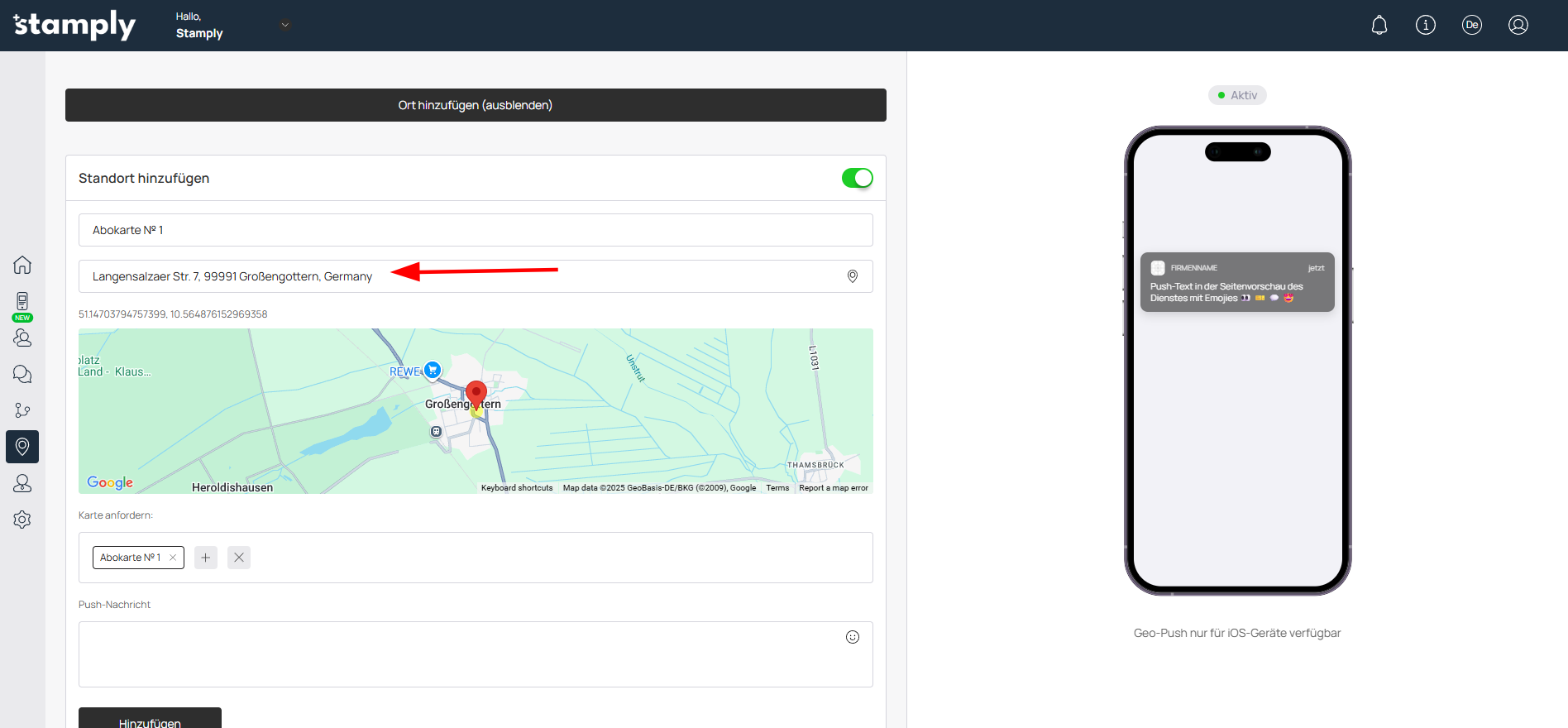The height and width of the screenshot is (728, 1568).
Task: Open the home icon in sidebar
Action: click(x=22, y=265)
